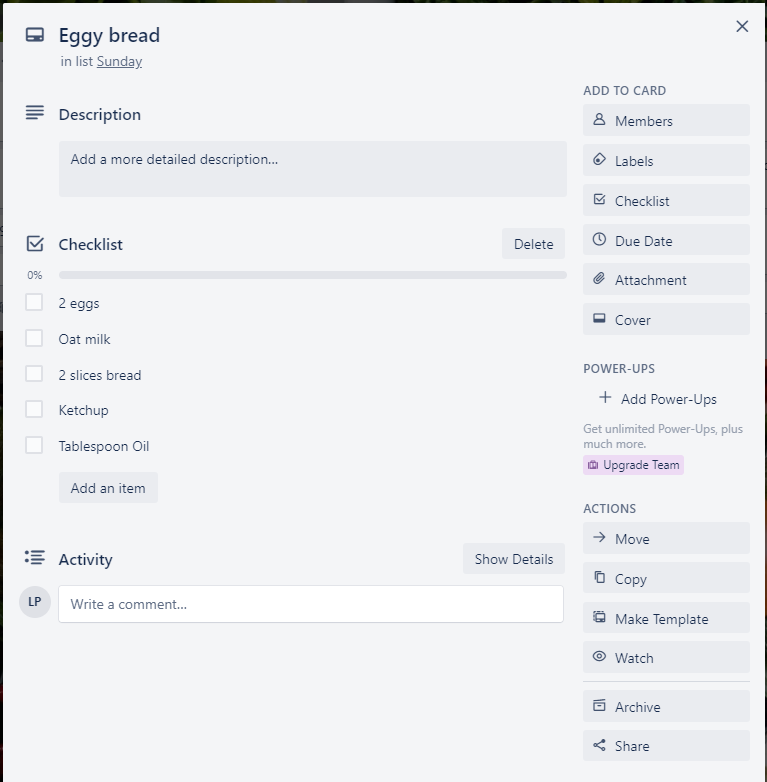Follow the Sunday list link
767x782 pixels.
click(x=119, y=61)
